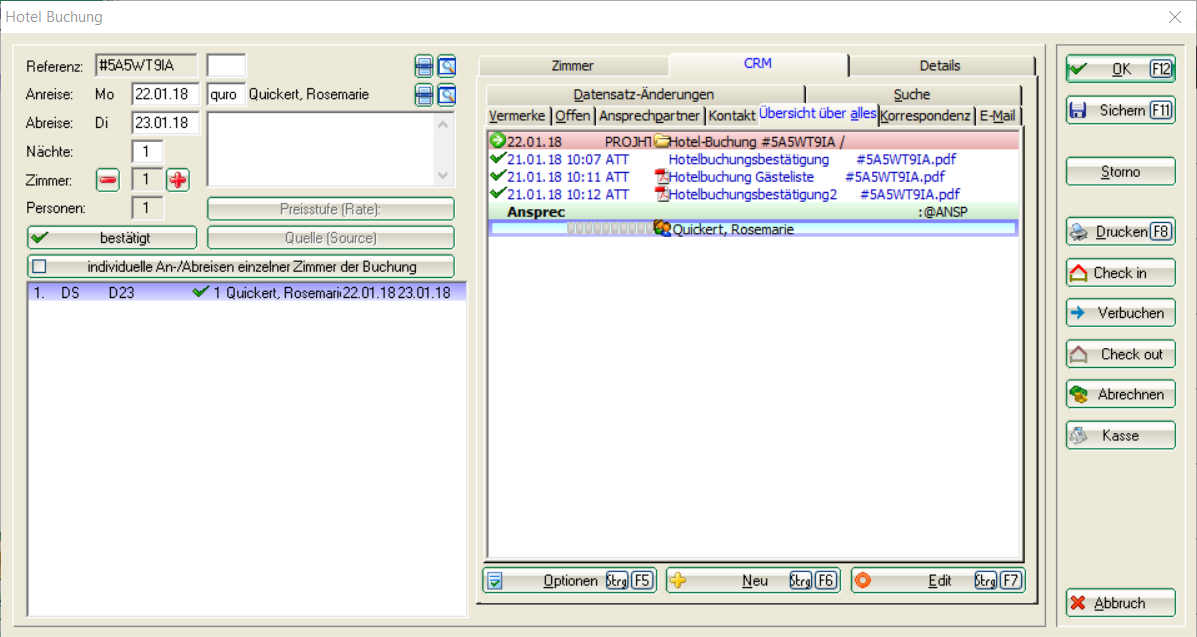Open the Quelle (Source) selector
The height and width of the screenshot is (637, 1197).
tap(330, 238)
